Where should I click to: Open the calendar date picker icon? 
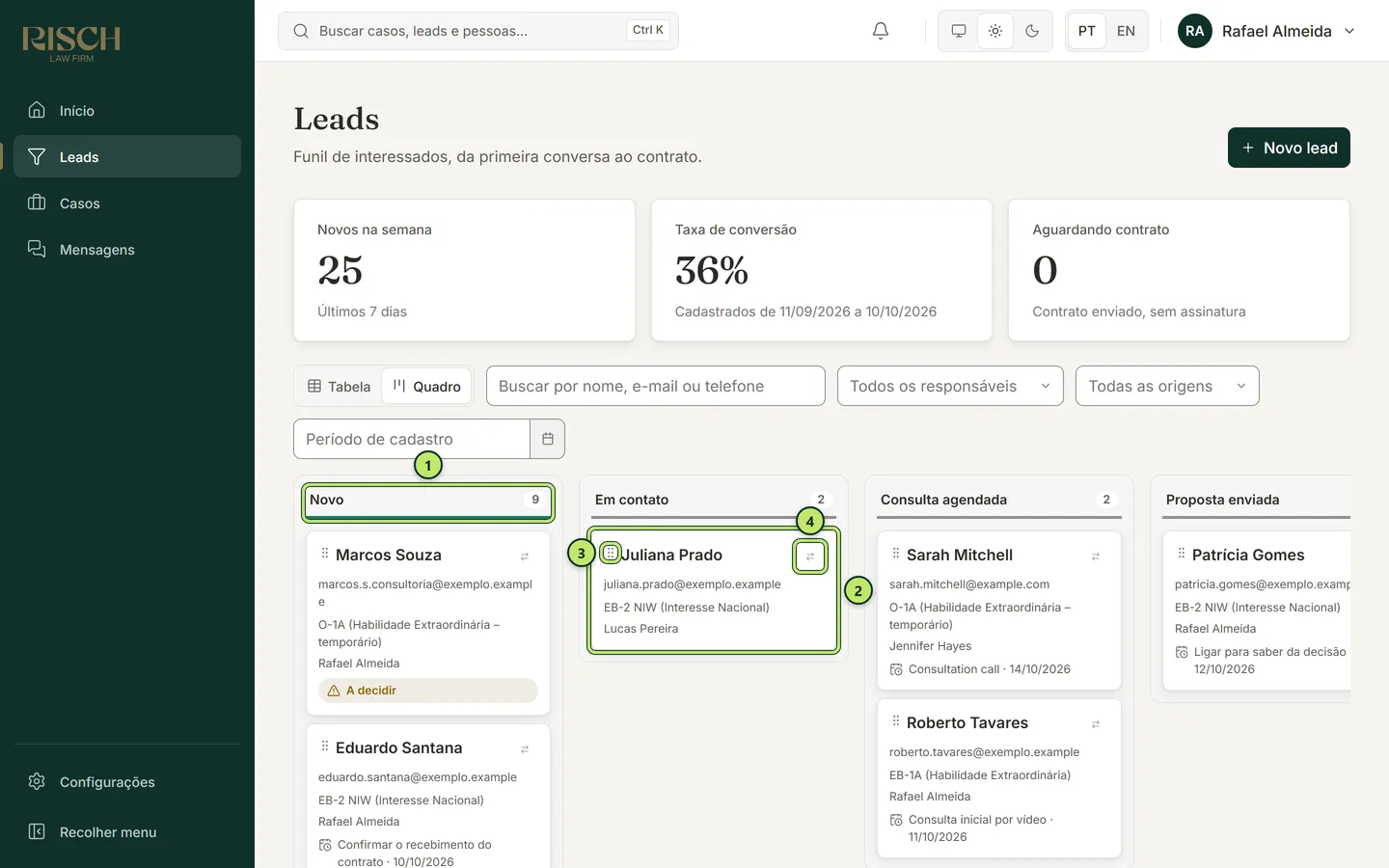point(547,439)
